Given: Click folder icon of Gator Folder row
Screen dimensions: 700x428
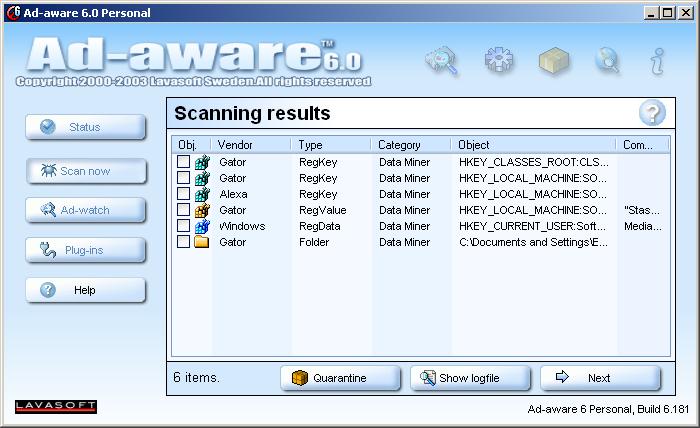Looking at the screenshot, I should (x=202, y=242).
